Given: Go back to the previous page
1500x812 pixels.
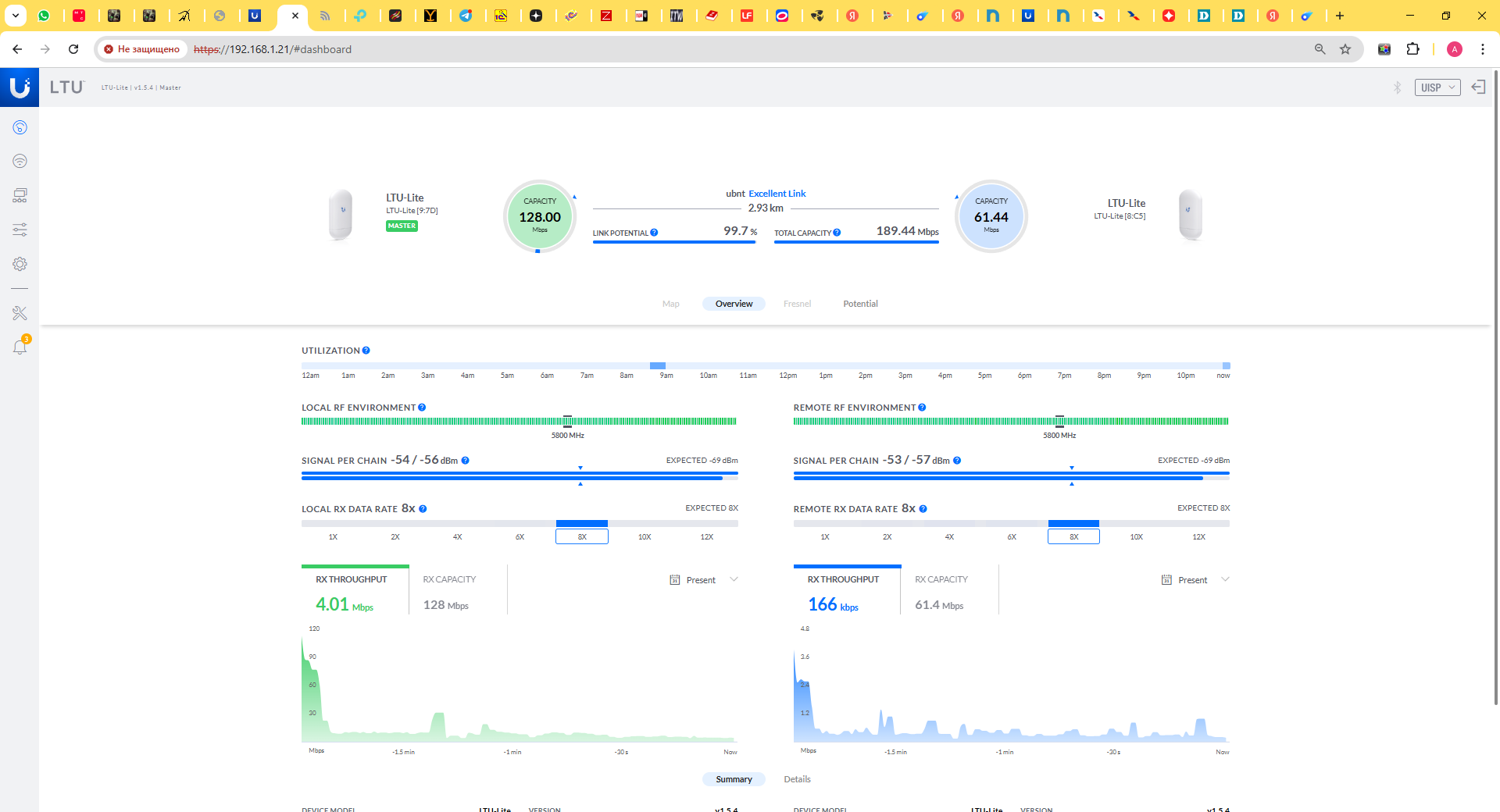Looking at the screenshot, I should point(17,49).
